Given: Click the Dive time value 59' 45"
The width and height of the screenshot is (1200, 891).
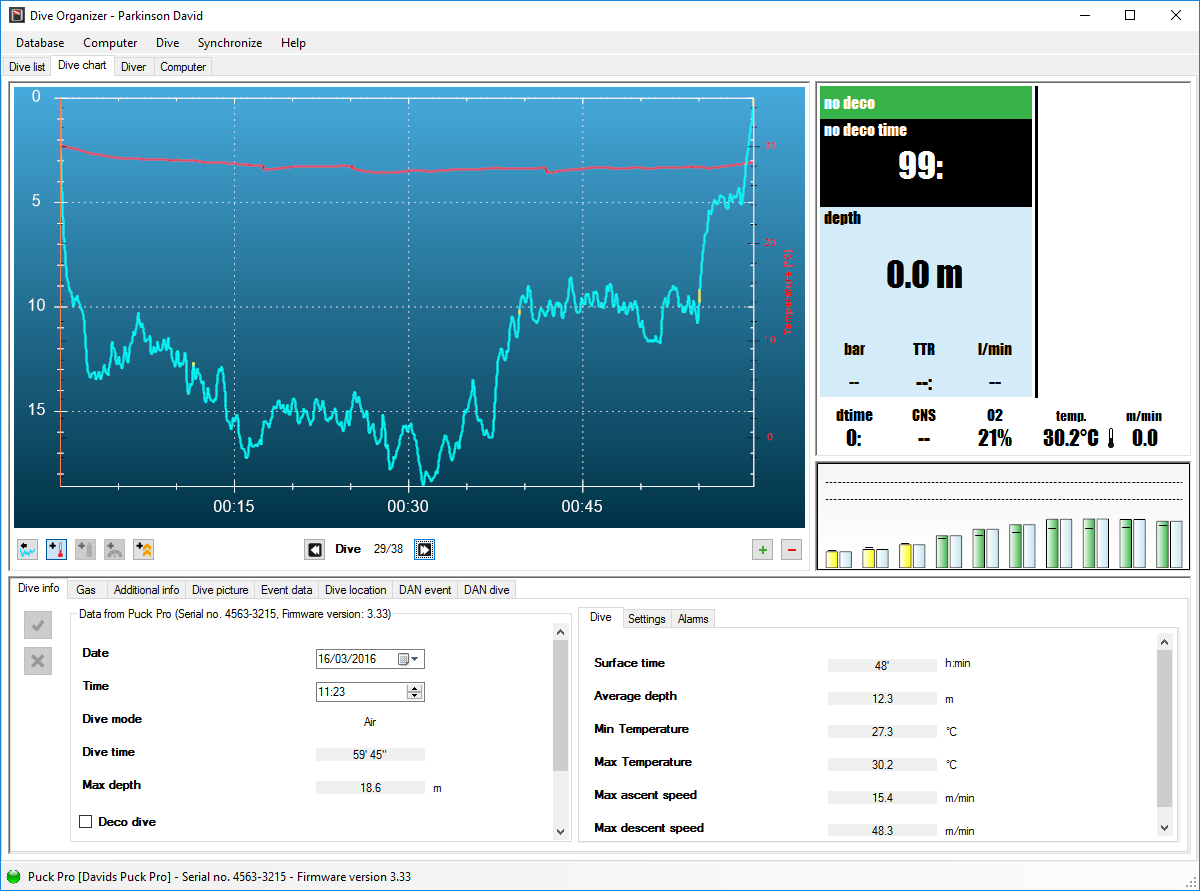Looking at the screenshot, I should [370, 755].
